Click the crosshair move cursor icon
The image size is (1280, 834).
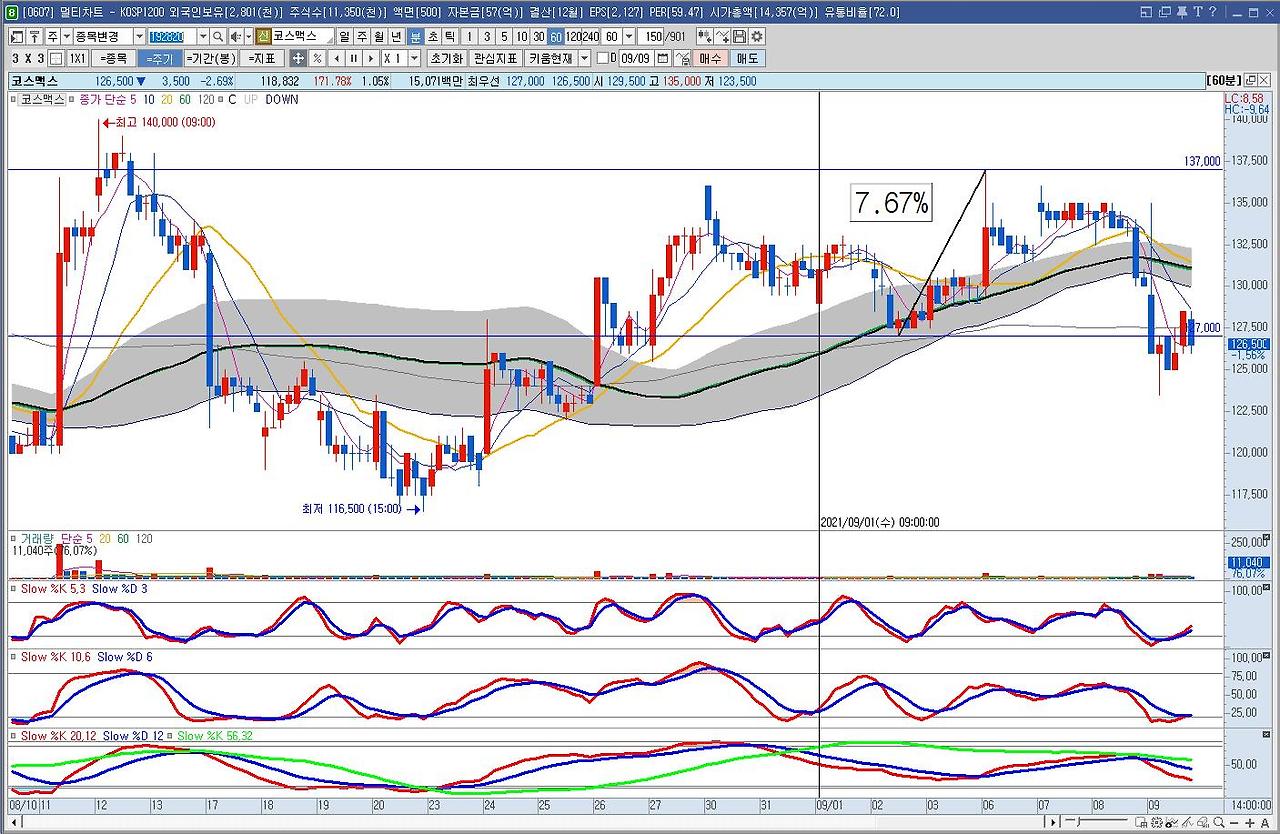pos(297,59)
